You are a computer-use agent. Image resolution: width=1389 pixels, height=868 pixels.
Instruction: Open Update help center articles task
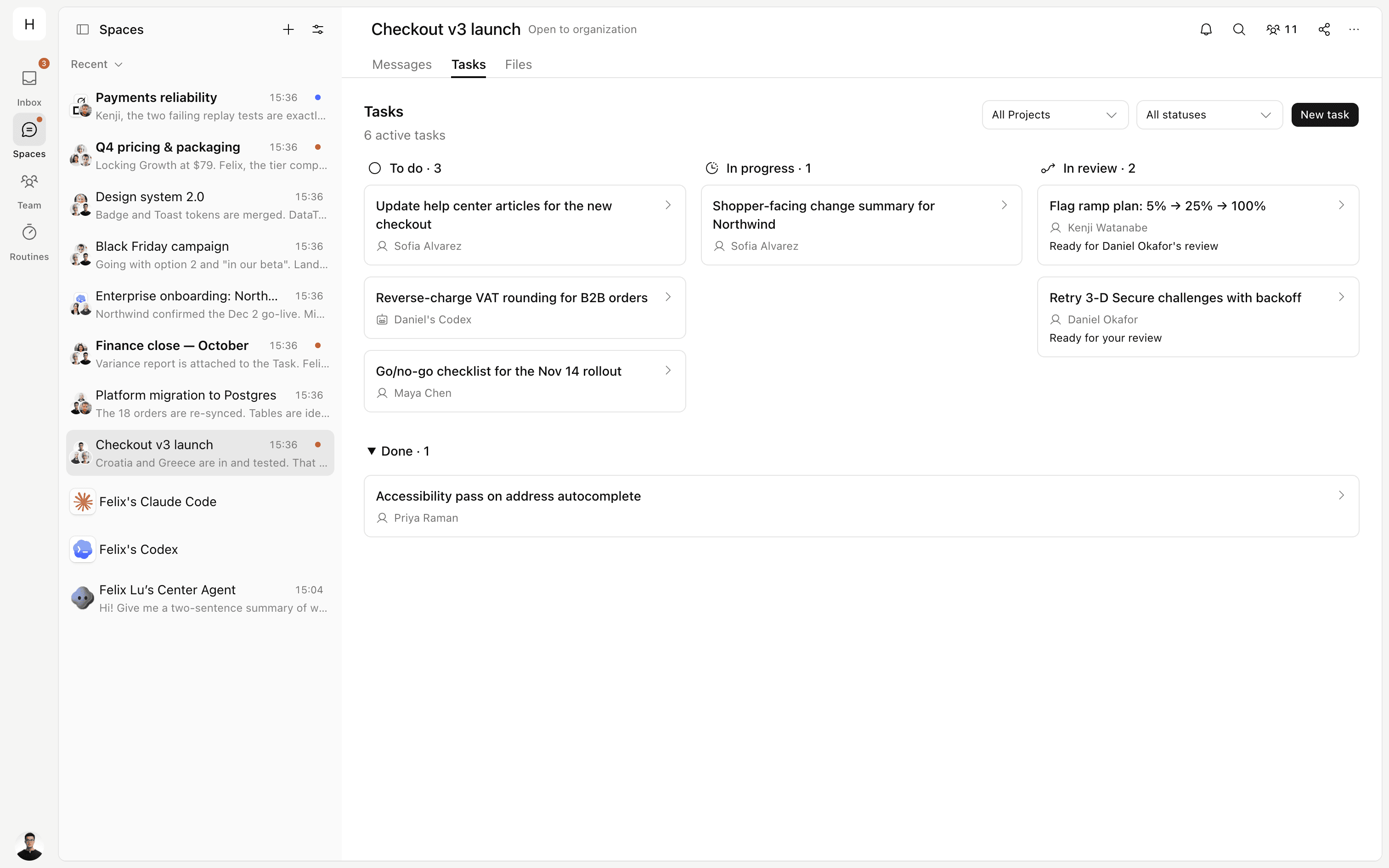(x=525, y=225)
